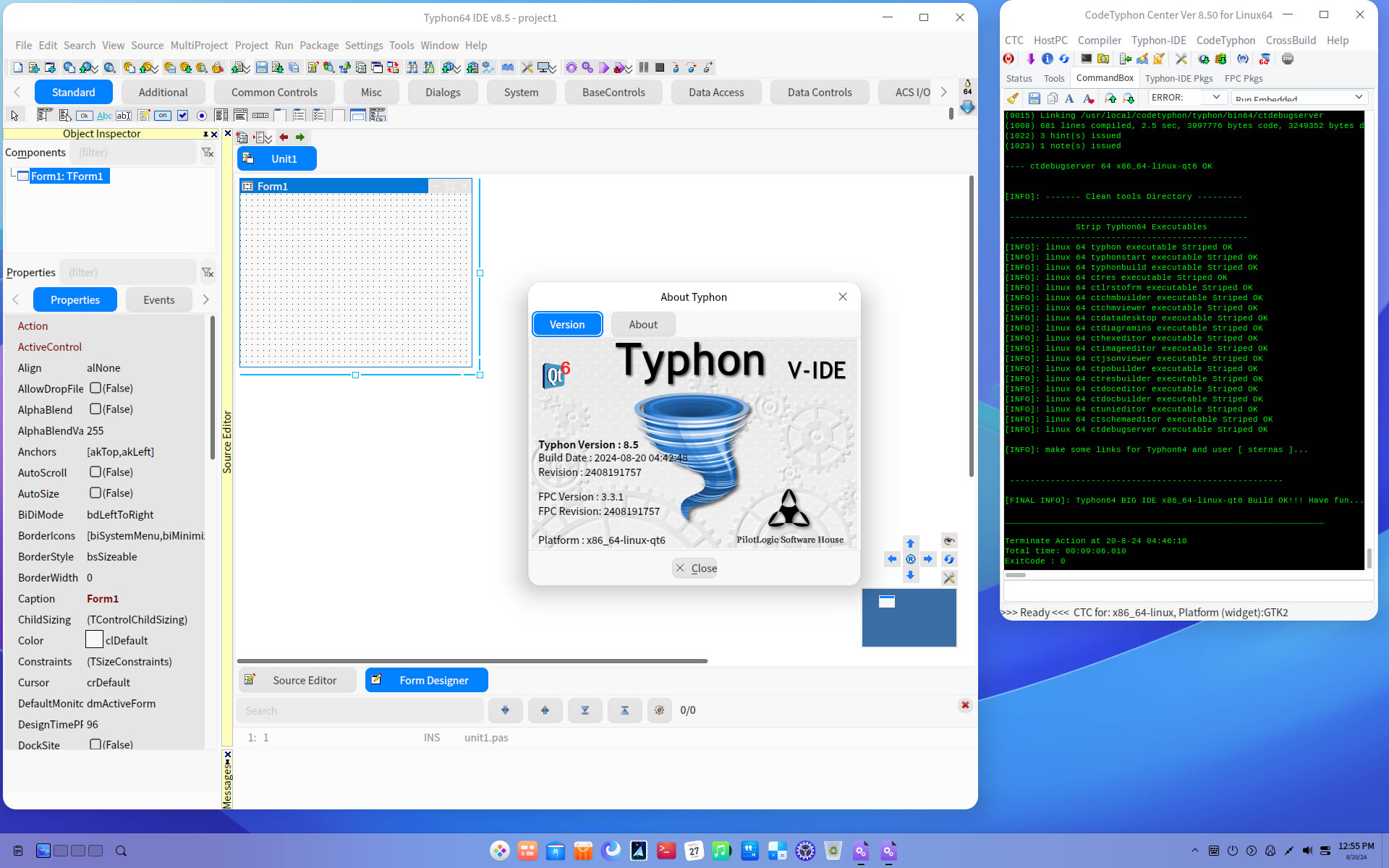
Task: Toggle the AllowDropFile checkbox
Action: [95, 388]
